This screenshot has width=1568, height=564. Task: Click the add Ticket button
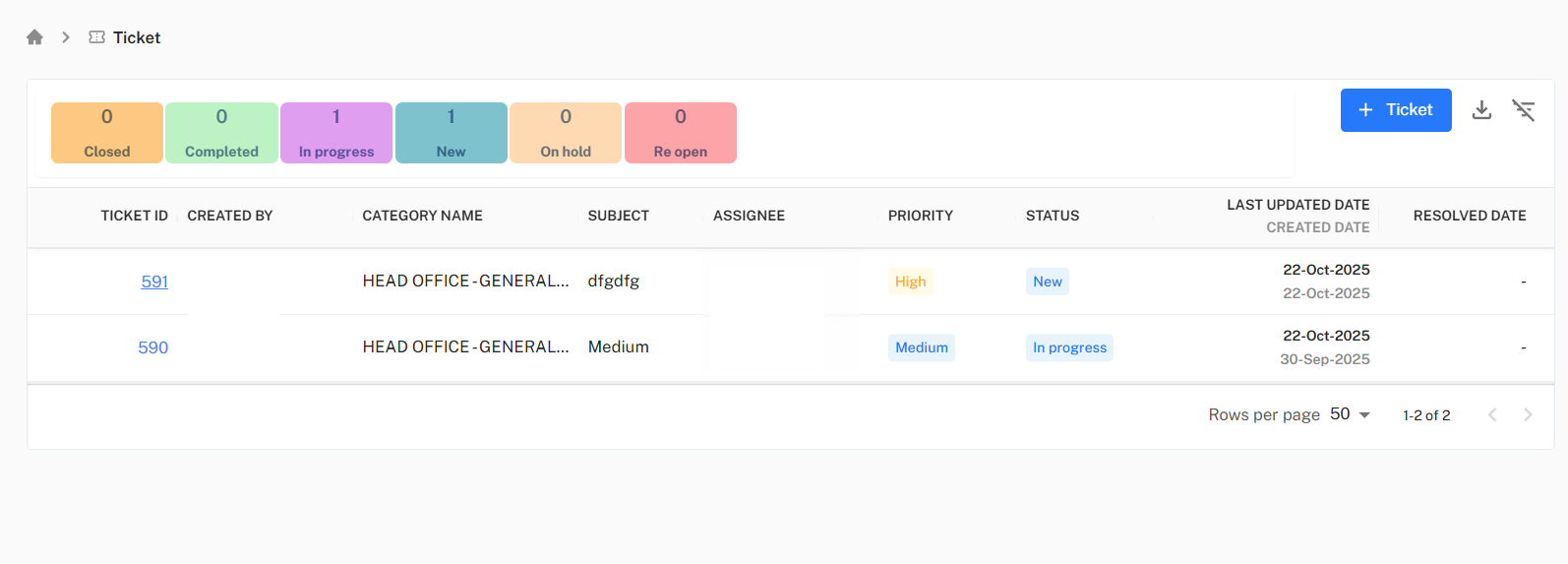1395,110
